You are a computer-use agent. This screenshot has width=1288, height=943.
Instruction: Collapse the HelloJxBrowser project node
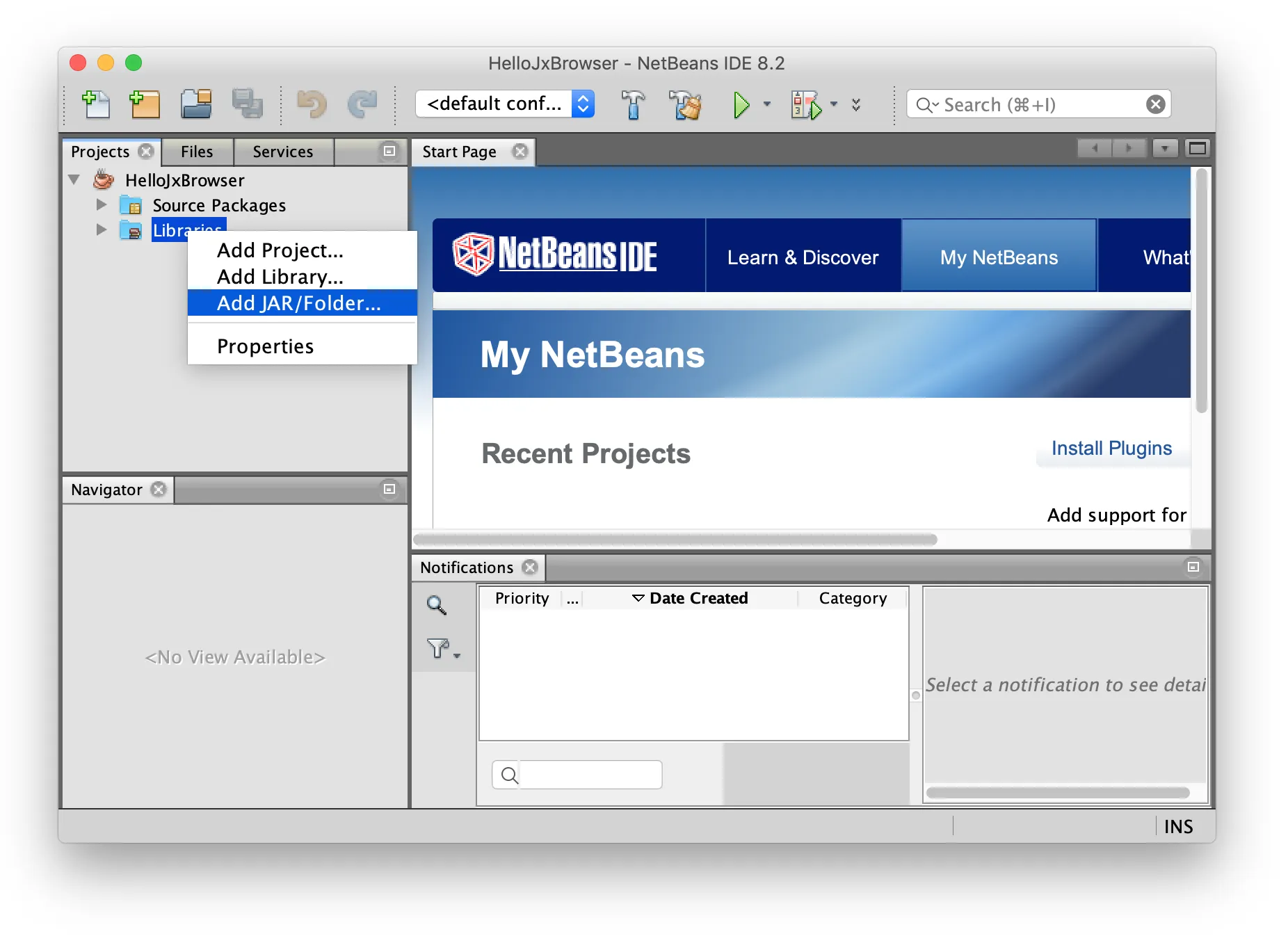[74, 180]
